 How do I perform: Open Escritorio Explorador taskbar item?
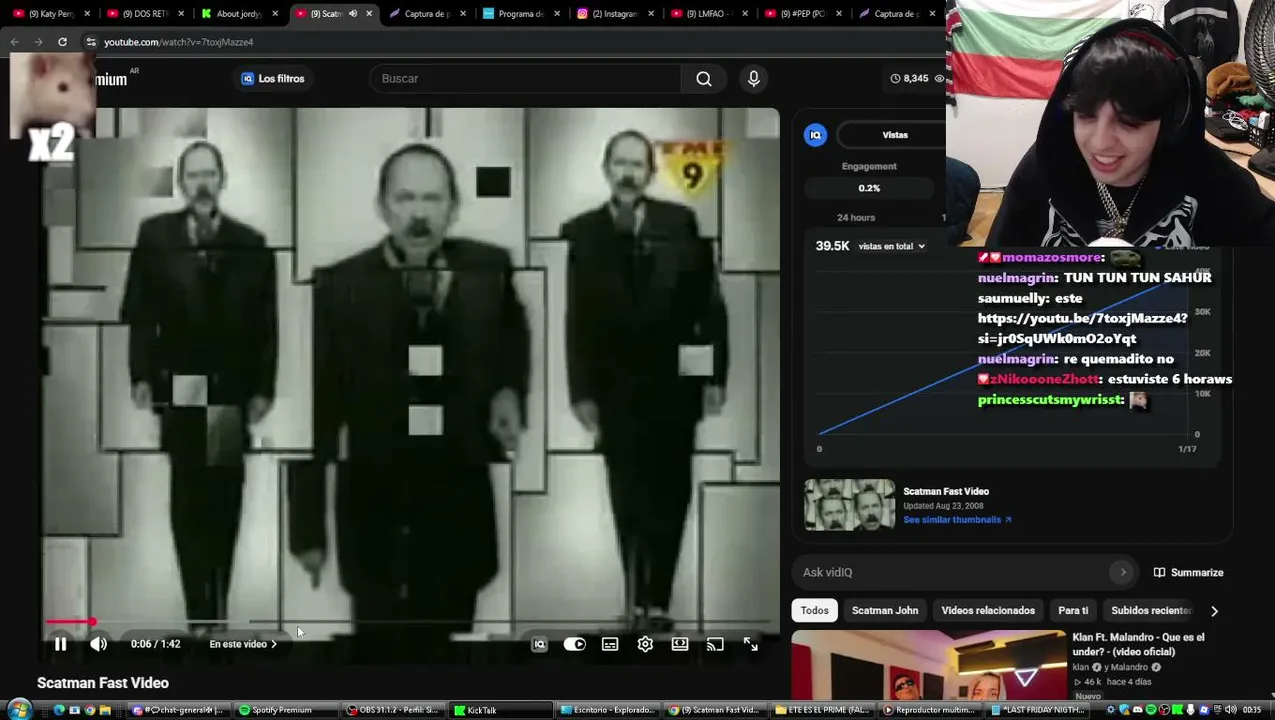coord(608,710)
